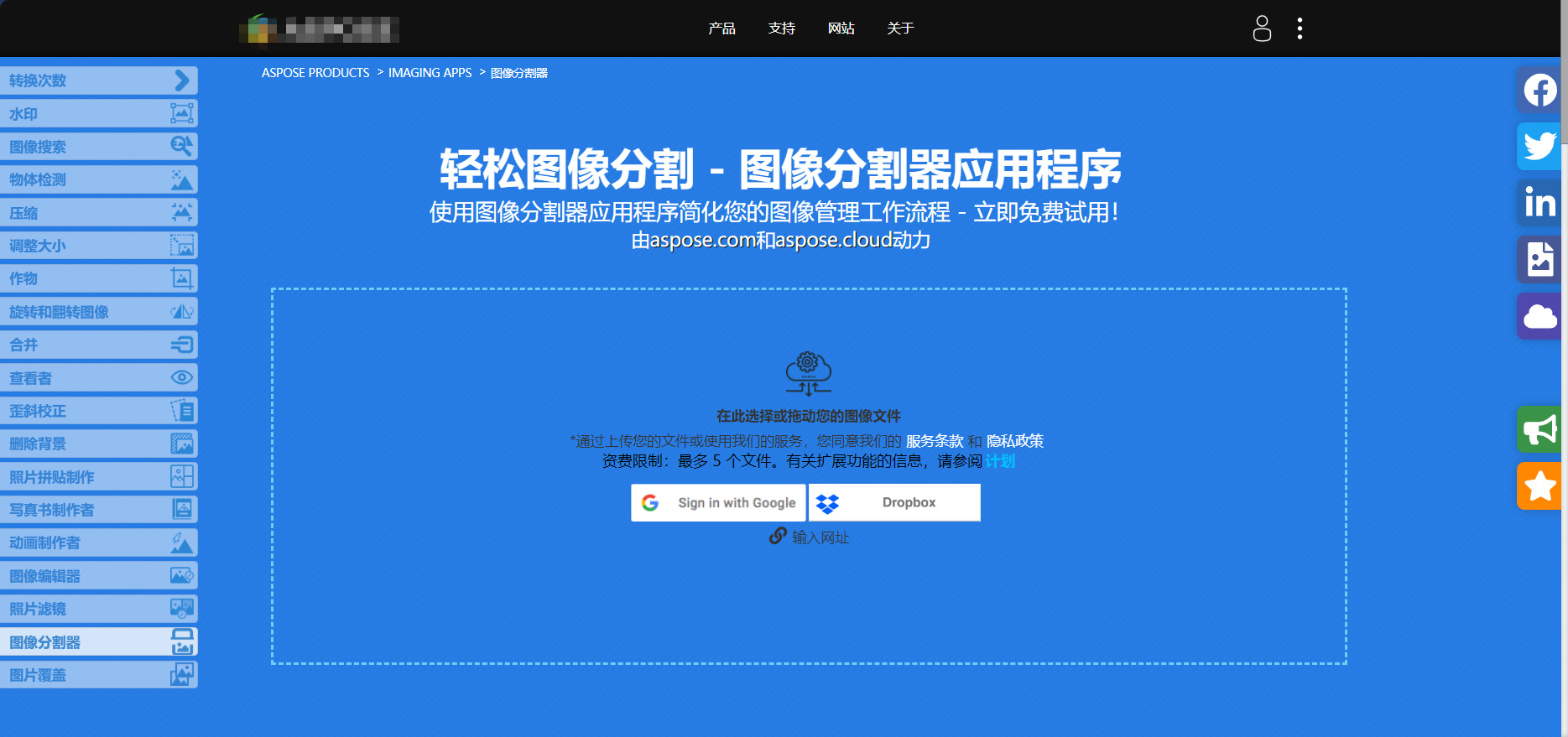Open the 计划 pricing link
1568x737 pixels.
coord(1000,461)
